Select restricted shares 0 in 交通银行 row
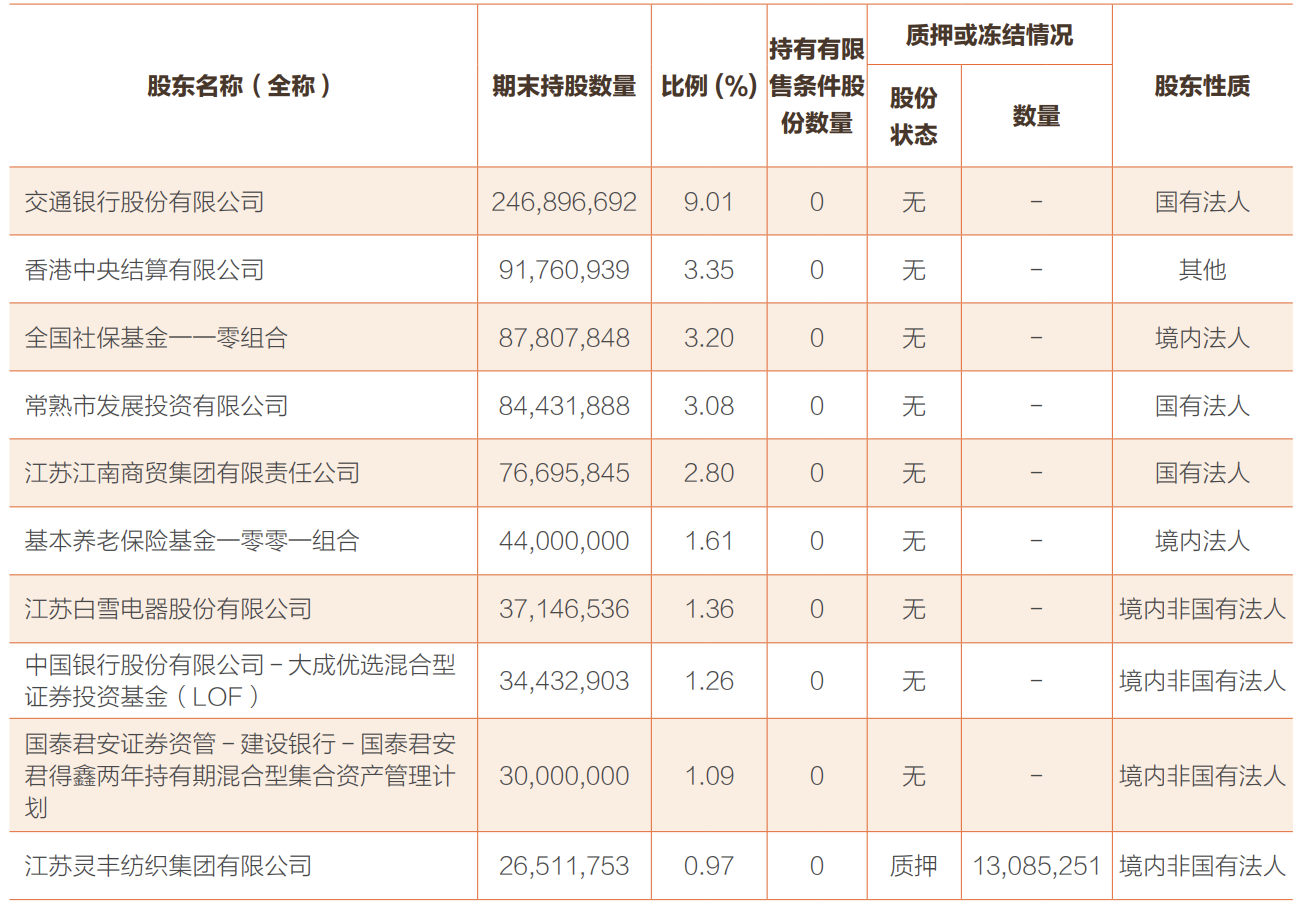This screenshot has height=910, width=1310. 817,202
